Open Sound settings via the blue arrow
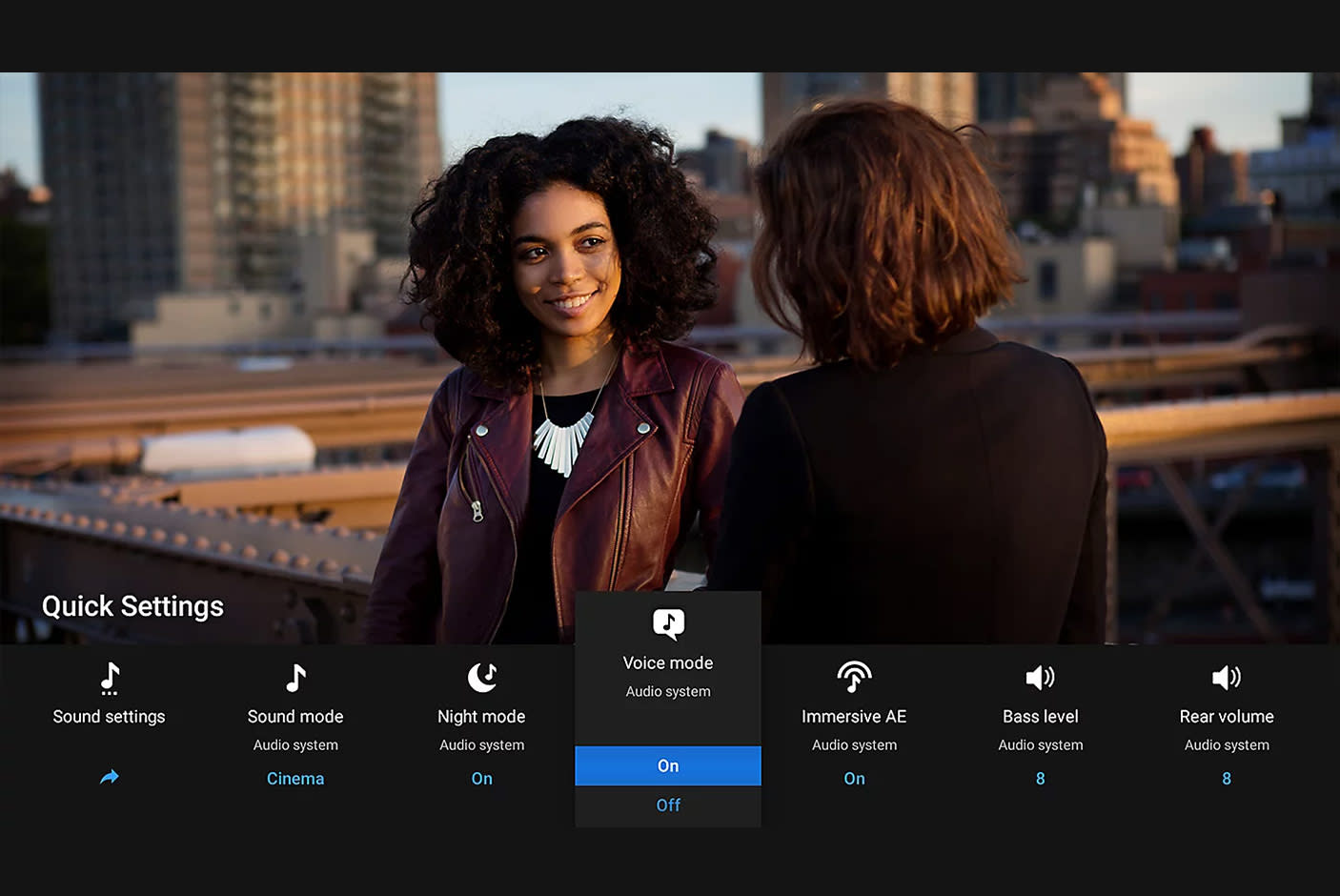Screen dimensions: 1340x896 110,778
